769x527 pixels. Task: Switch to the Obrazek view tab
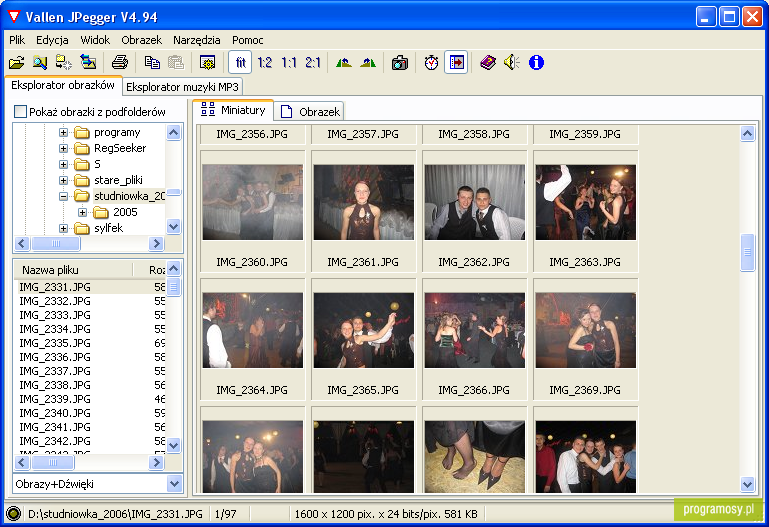click(310, 112)
